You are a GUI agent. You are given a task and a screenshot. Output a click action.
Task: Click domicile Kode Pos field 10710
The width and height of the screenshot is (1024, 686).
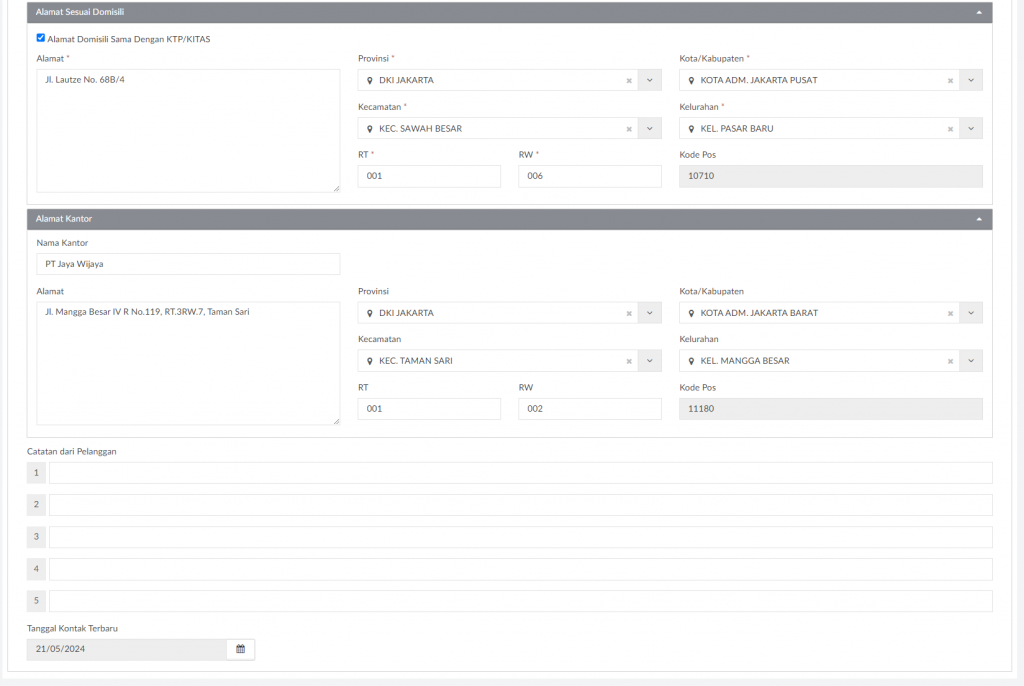pyautogui.click(x=831, y=176)
